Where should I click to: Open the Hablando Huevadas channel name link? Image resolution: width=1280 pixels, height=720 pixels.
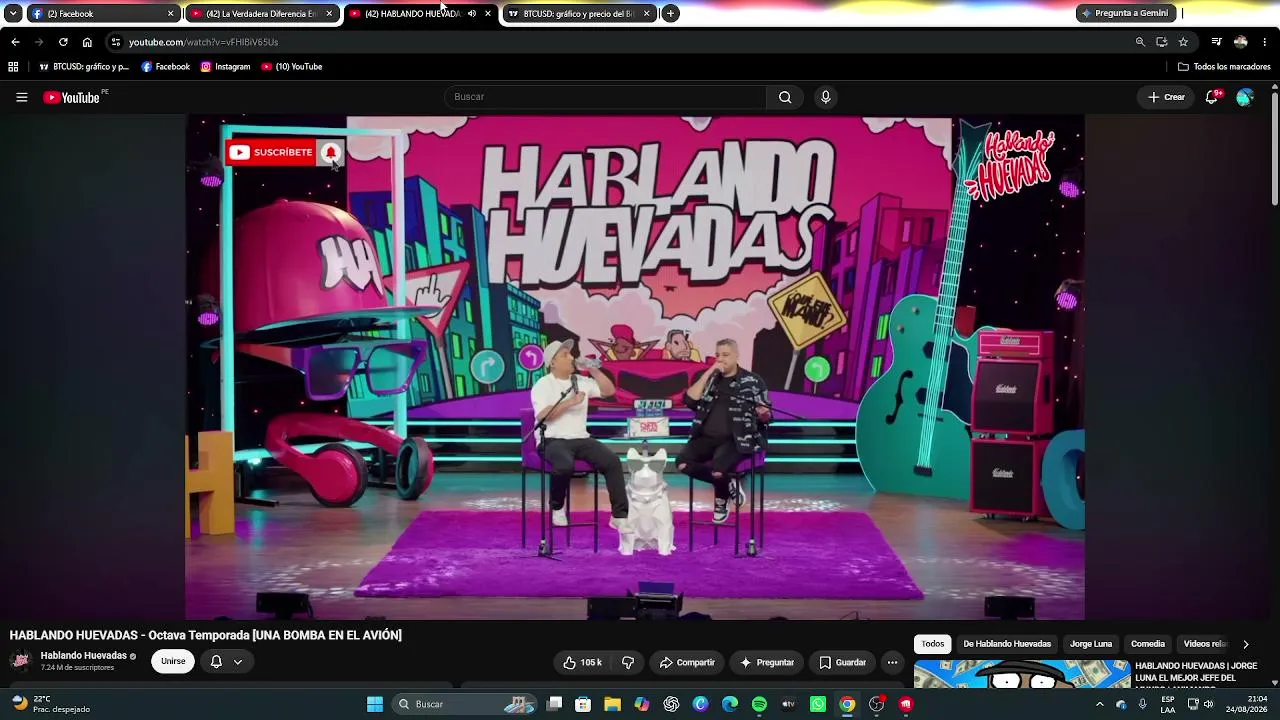84,656
